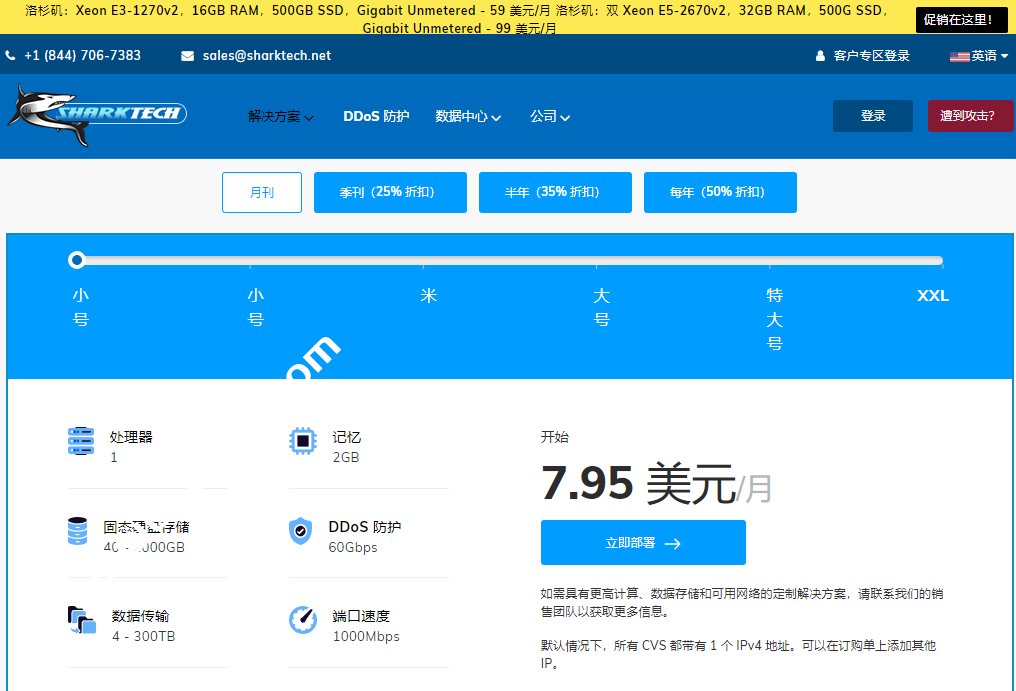Image resolution: width=1016 pixels, height=691 pixels.
Task: Select the 每年 (50% 折扣) billing option
Action: [x=720, y=192]
